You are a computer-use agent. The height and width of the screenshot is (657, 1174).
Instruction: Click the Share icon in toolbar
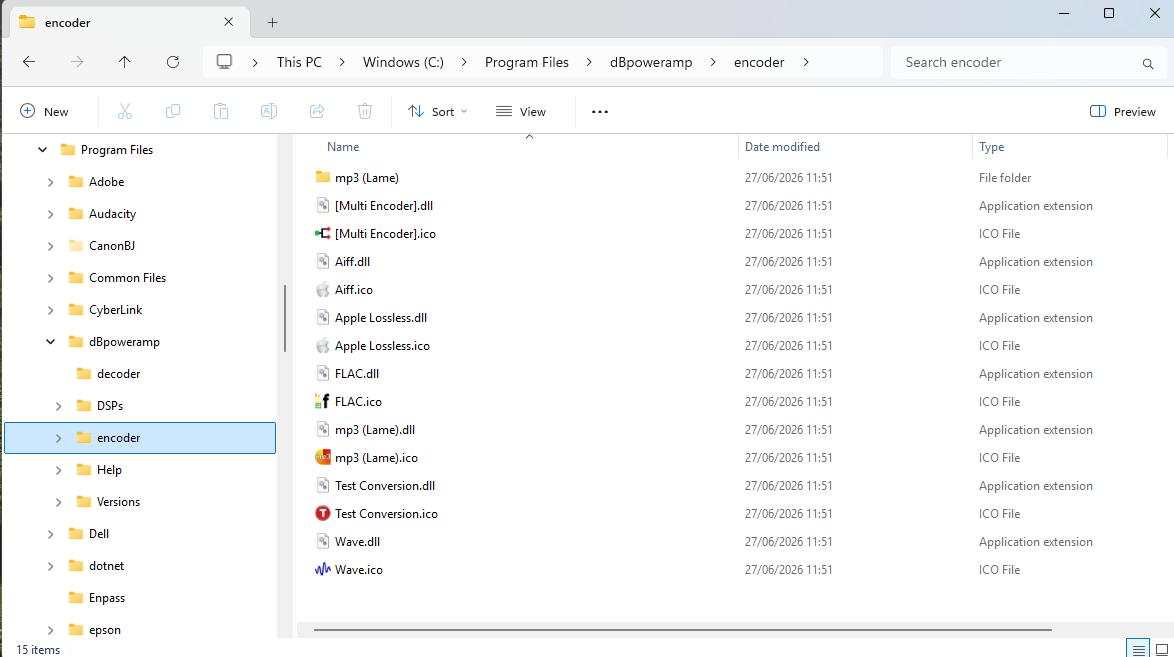pos(317,112)
